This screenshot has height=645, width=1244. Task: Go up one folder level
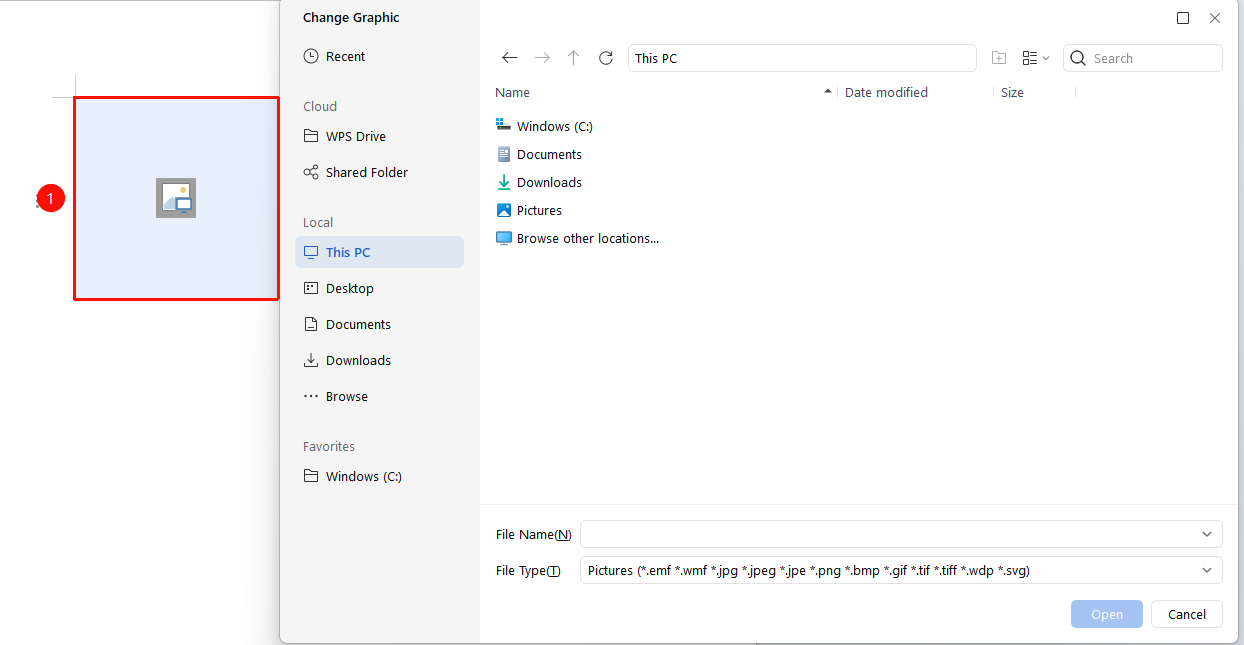tap(573, 58)
